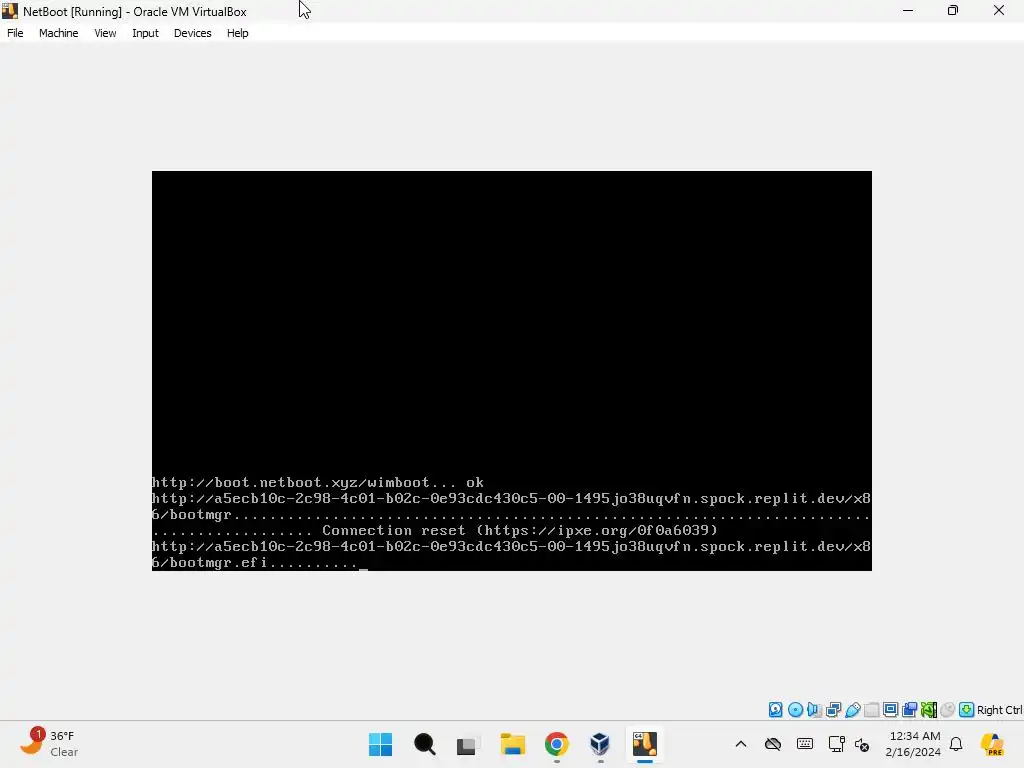Open the Devices menu

(192, 33)
